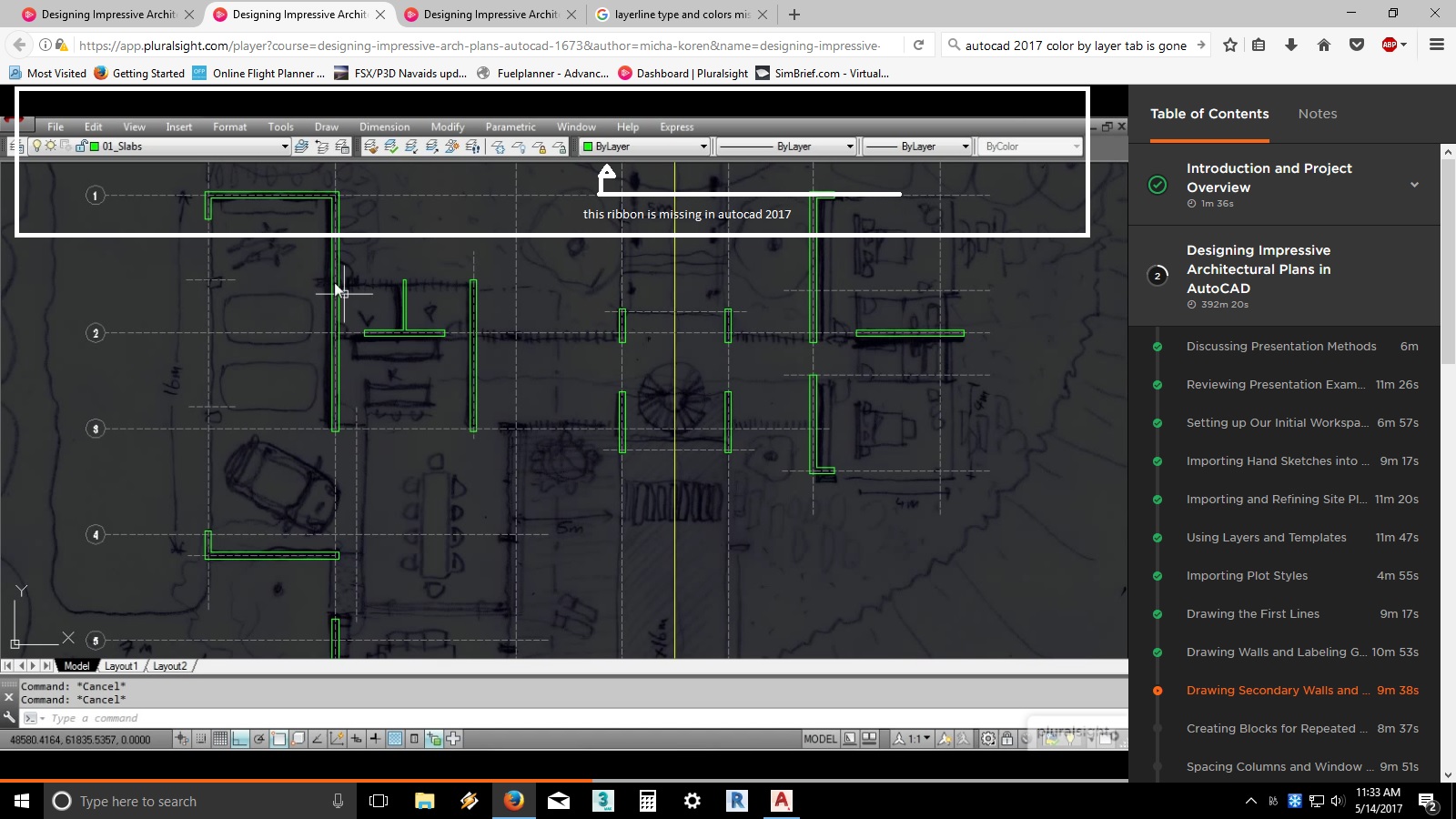Expand Introduction and Project Overview module chevron
1456x819 pixels.
[x=1414, y=185]
